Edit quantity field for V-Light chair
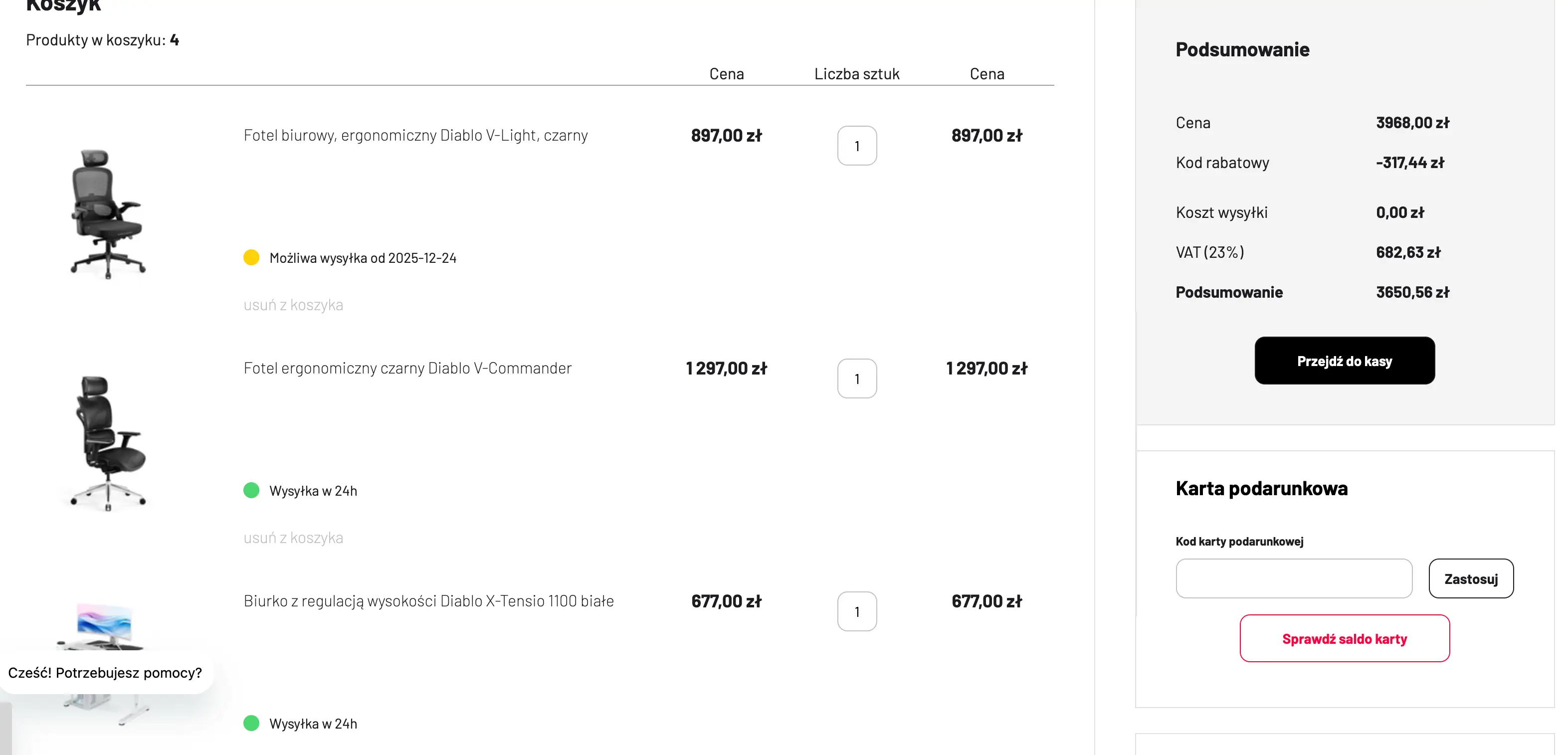1568x755 pixels. click(x=857, y=146)
